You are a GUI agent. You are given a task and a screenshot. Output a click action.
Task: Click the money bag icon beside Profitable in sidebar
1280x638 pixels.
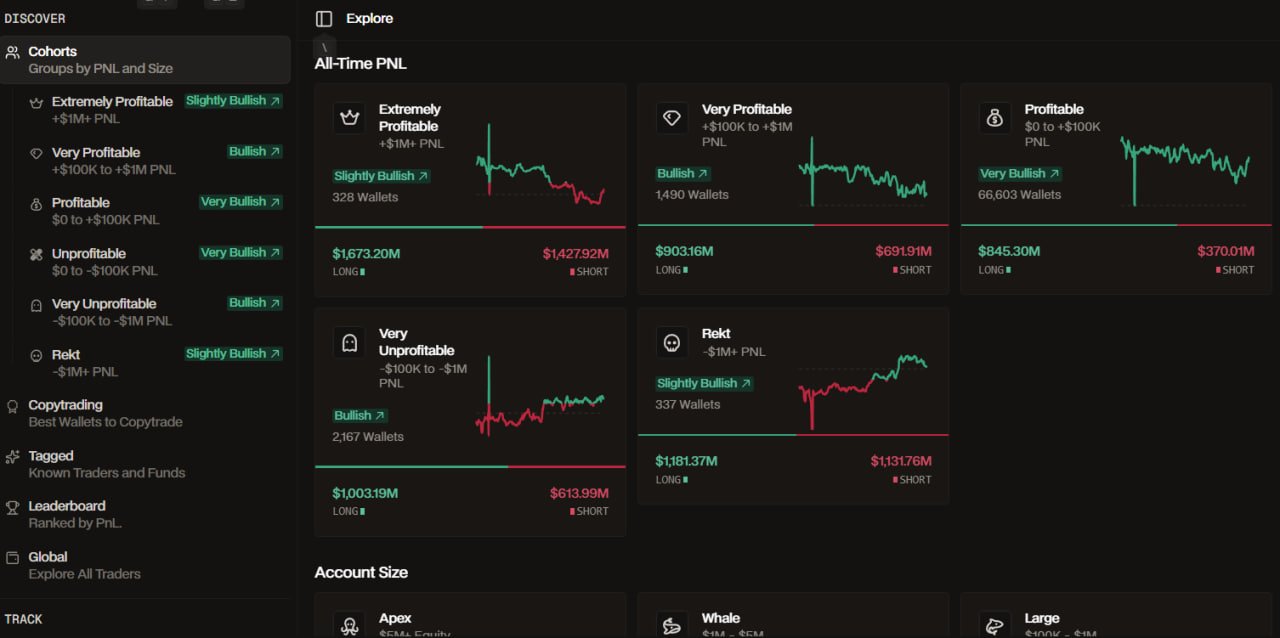click(x=36, y=203)
